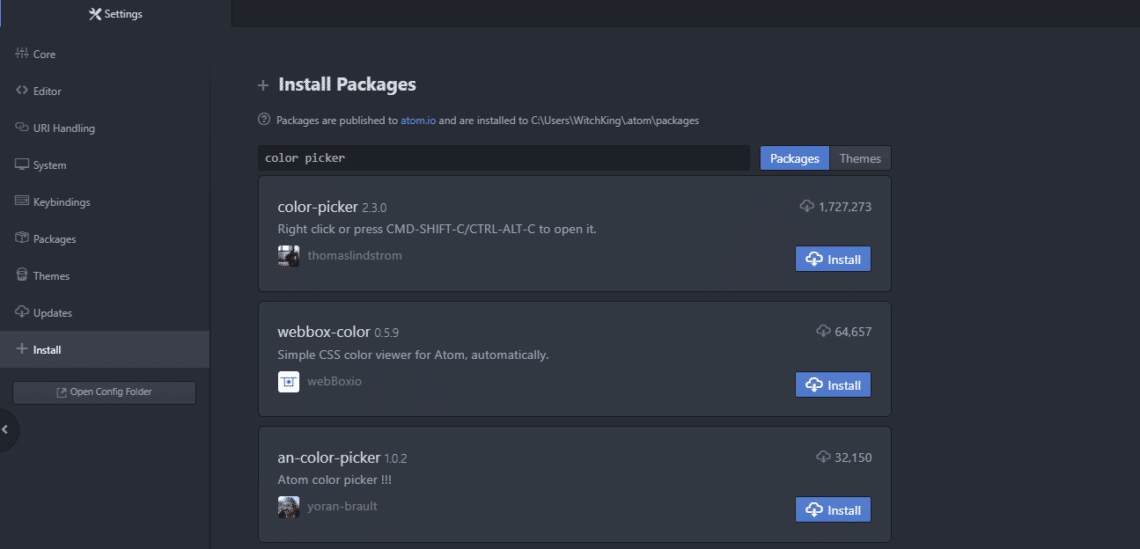Open the Themes sidebar section
The width and height of the screenshot is (1140, 549).
click(105, 276)
